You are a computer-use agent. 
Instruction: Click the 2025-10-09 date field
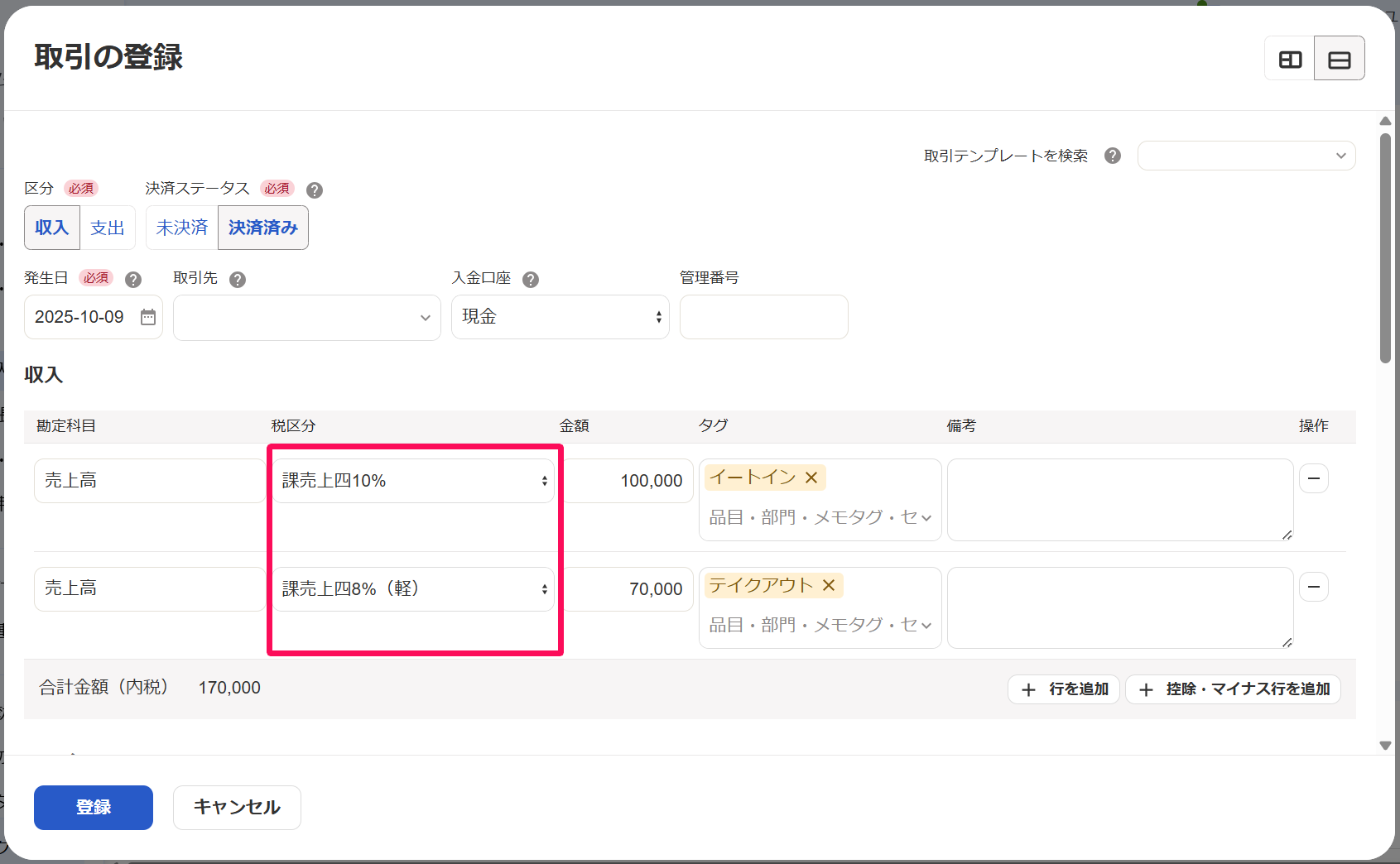point(94,317)
